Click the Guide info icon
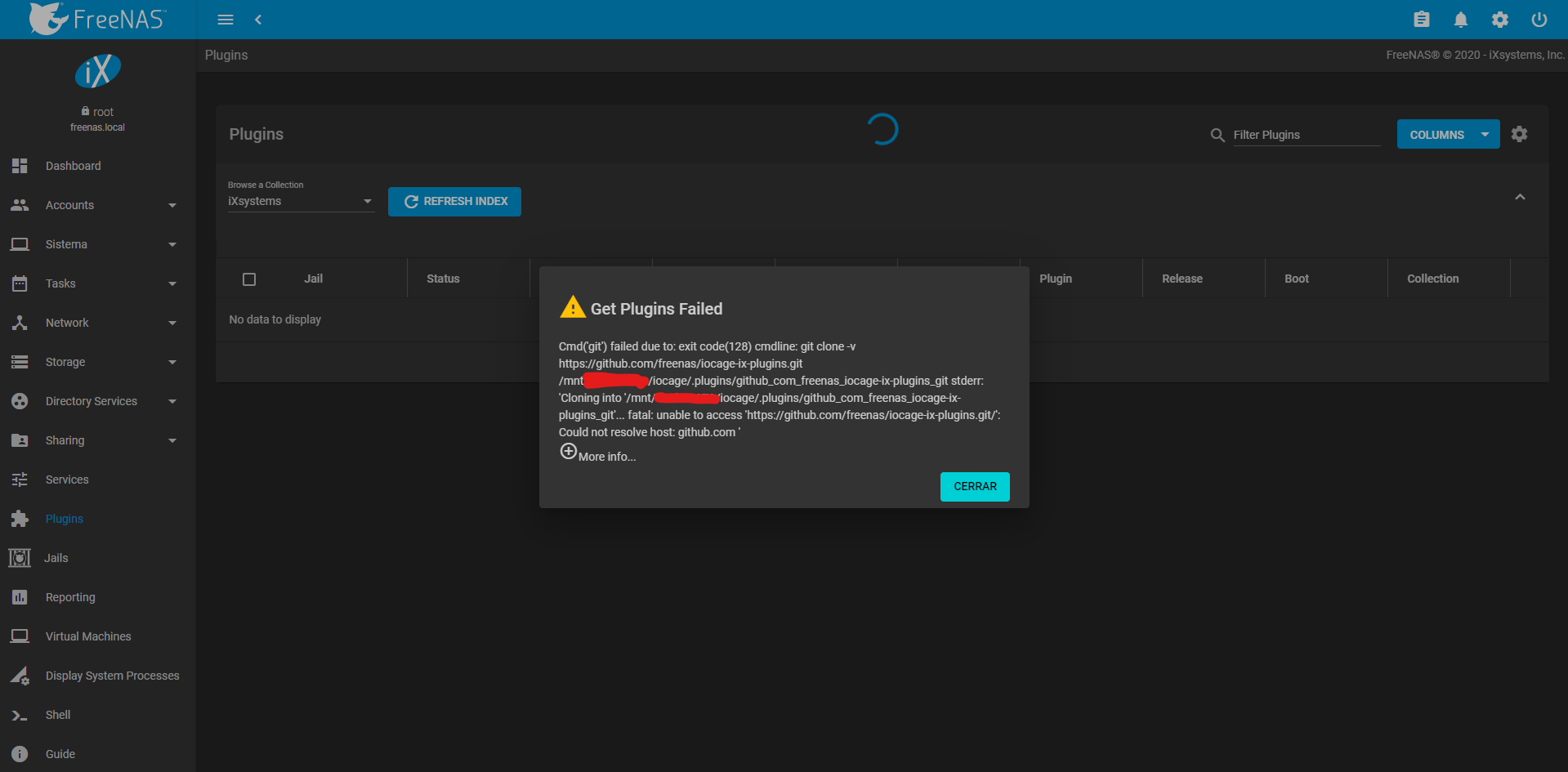The height and width of the screenshot is (772, 1568). 20,754
